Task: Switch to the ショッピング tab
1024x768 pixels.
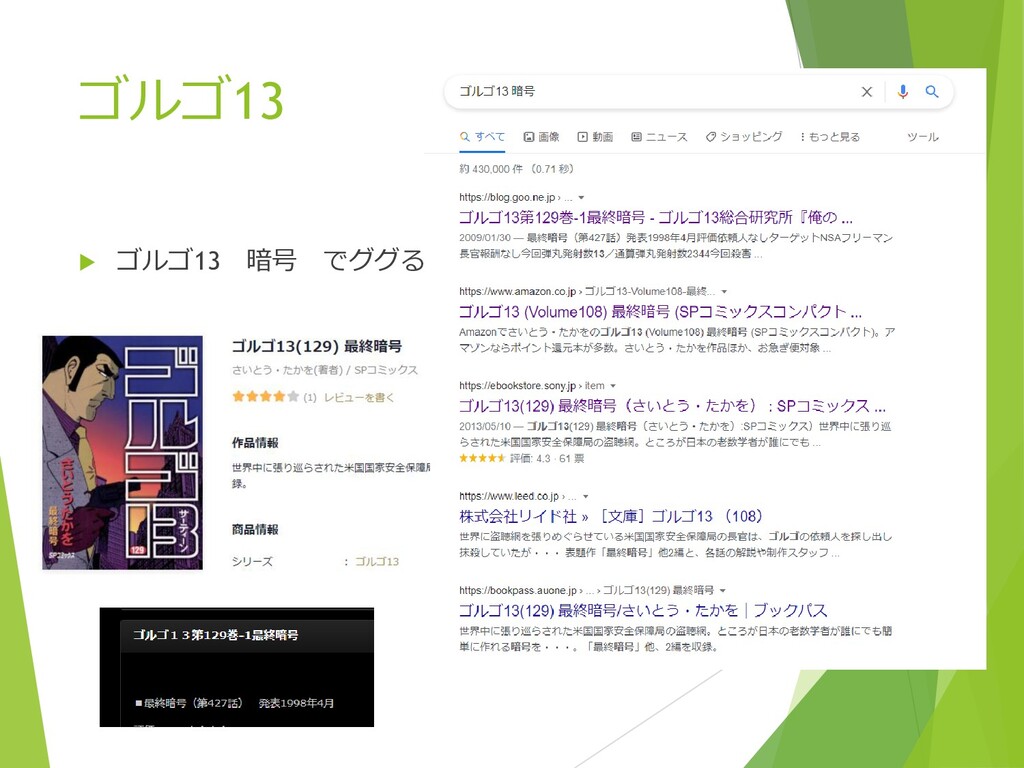Action: click(x=744, y=137)
